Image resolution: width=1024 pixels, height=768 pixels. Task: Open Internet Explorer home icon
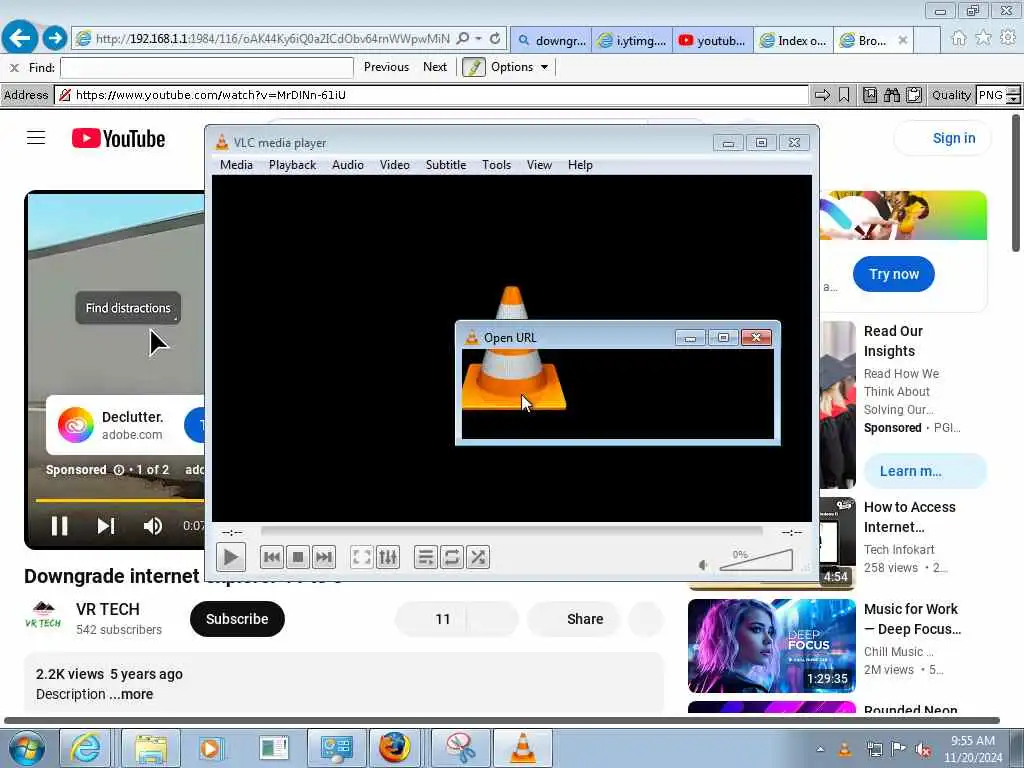(x=958, y=39)
